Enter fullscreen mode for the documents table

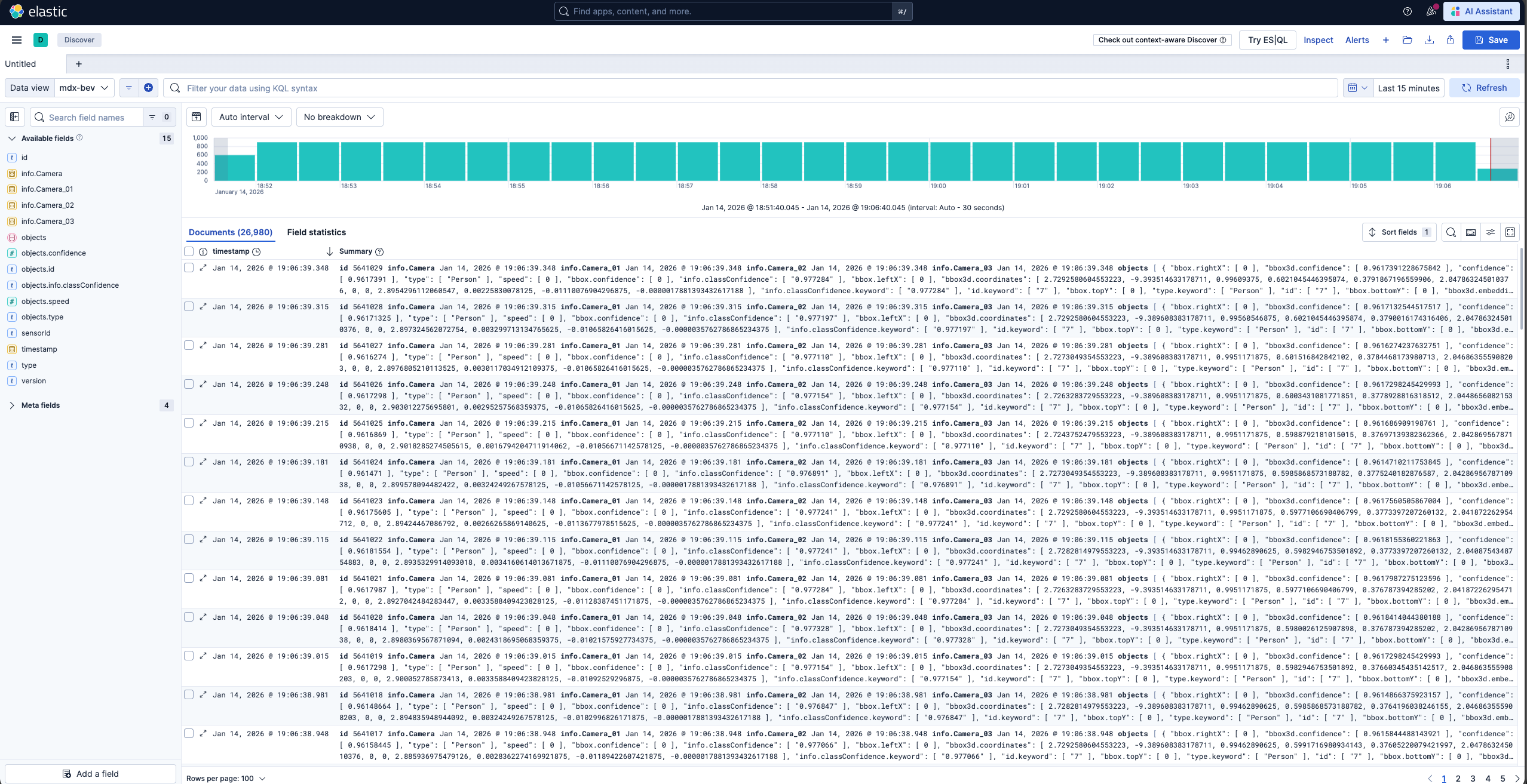(x=1510, y=232)
